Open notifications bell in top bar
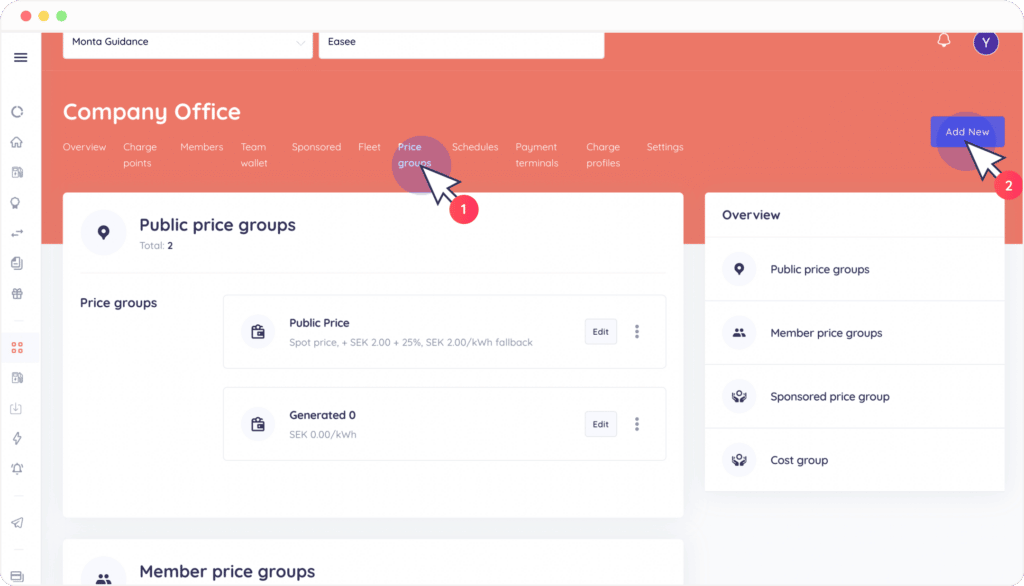This screenshot has width=1024, height=586. pyautogui.click(x=944, y=41)
